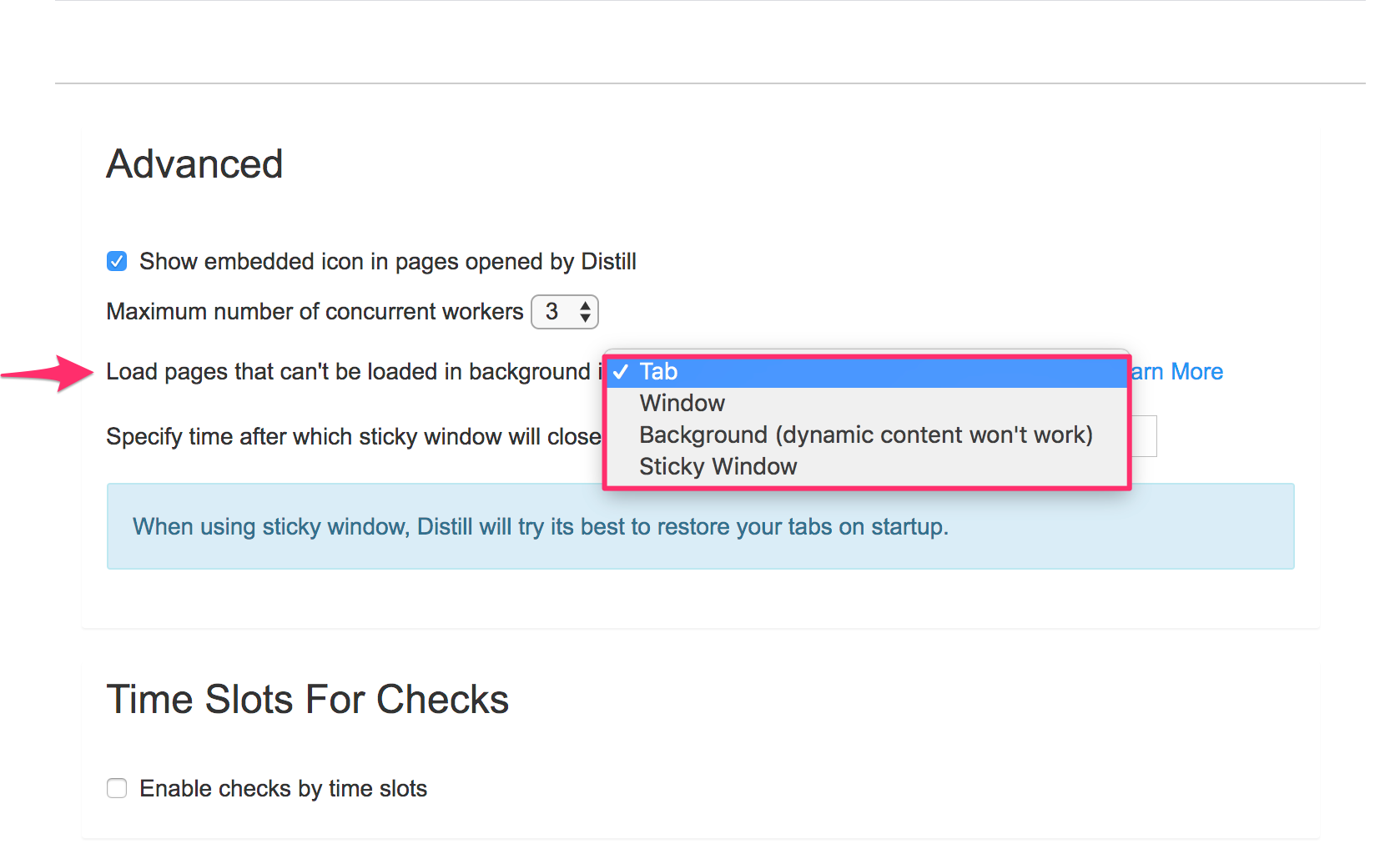The height and width of the screenshot is (844, 1400).
Task: Choose Window from the dropdown list
Action: pos(682,404)
